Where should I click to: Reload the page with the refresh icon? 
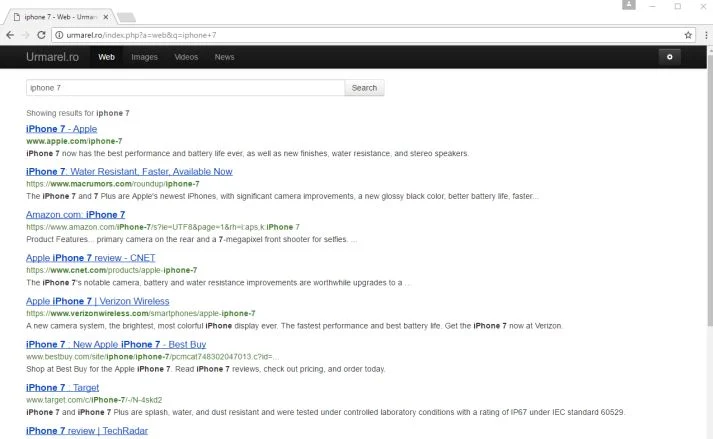click(41, 35)
